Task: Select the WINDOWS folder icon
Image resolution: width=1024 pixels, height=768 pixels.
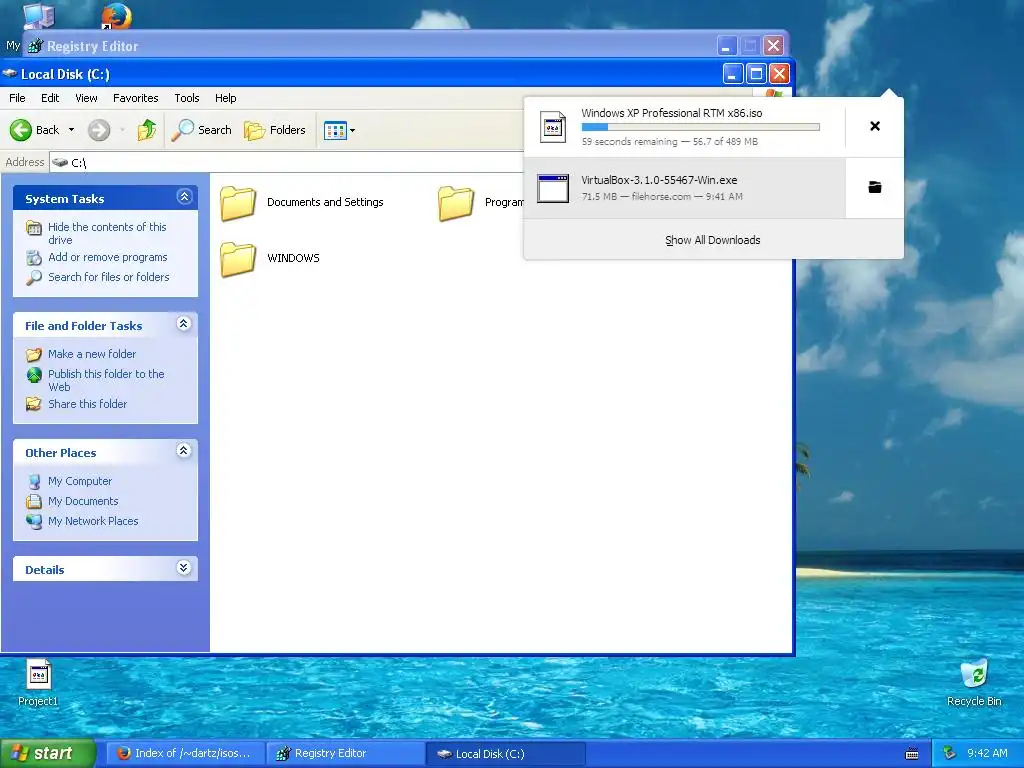Action: point(238,259)
